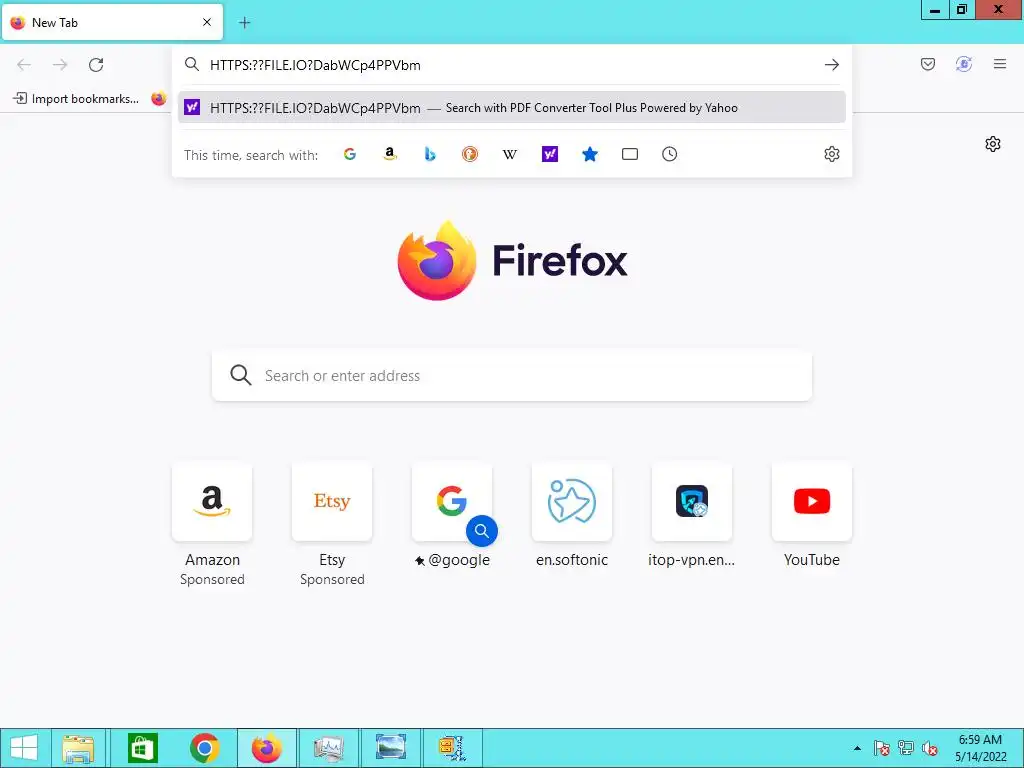This screenshot has height=768, width=1024.
Task: Open the Windows Start button
Action: click(24, 748)
